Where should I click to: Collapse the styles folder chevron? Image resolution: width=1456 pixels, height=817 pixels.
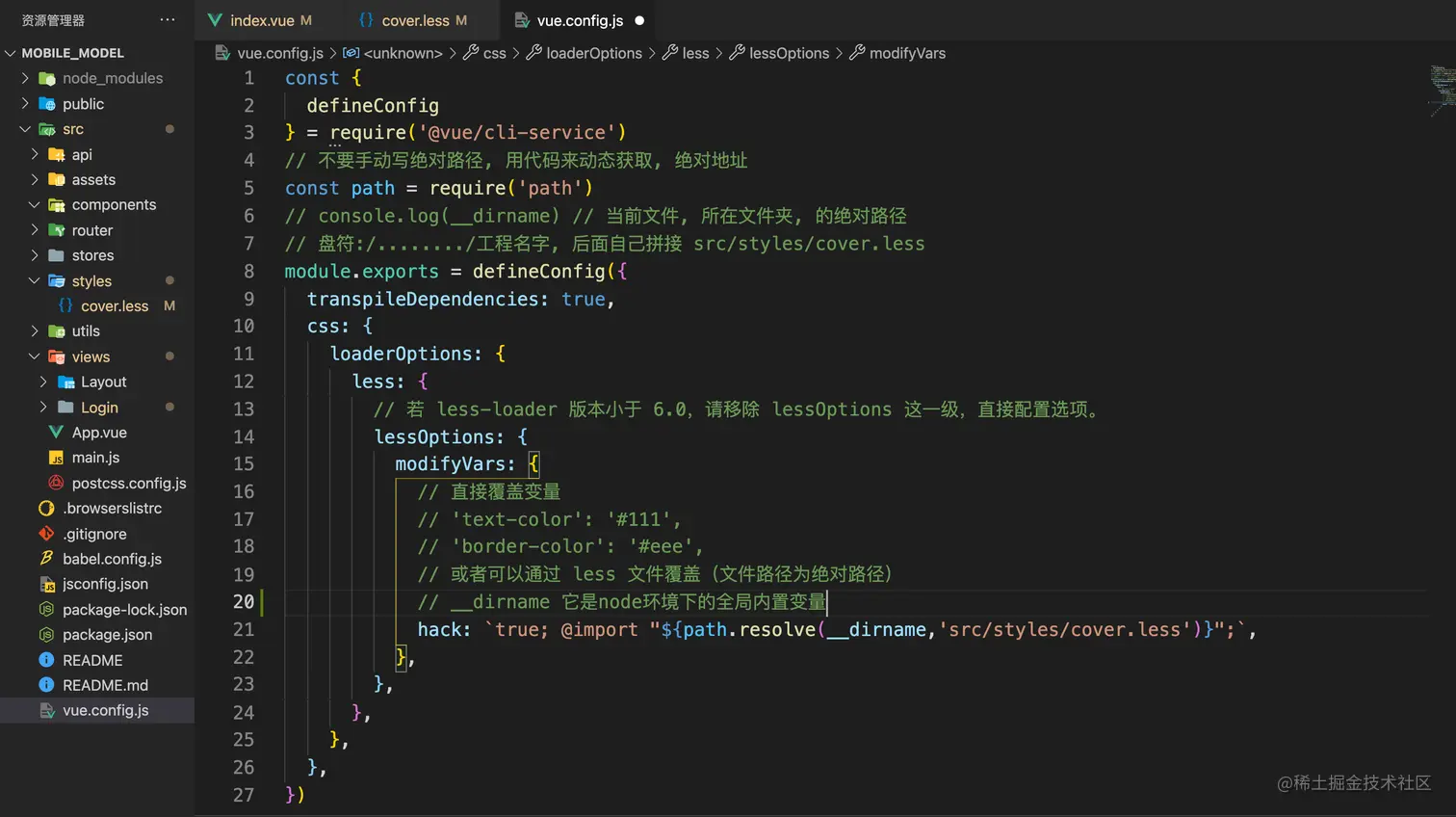tap(35, 280)
